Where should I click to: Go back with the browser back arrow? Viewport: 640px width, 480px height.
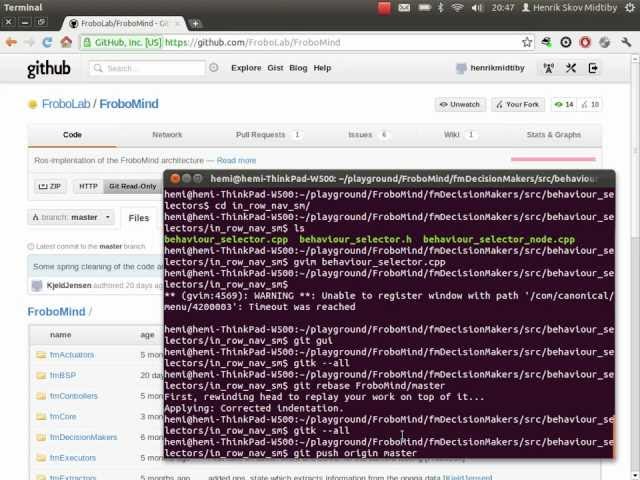click(x=11, y=42)
